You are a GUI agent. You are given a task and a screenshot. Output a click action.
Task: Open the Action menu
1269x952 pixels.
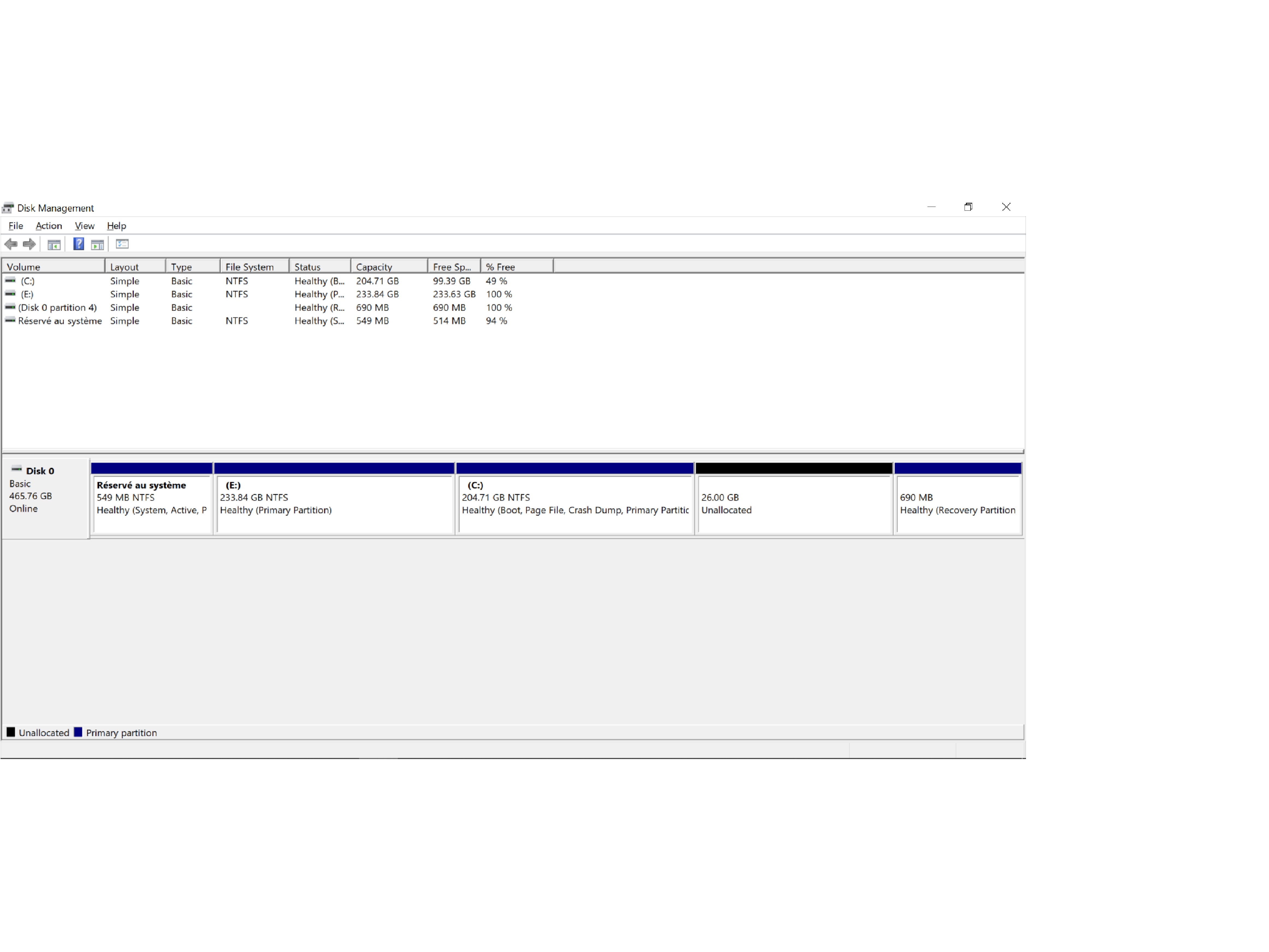(x=49, y=226)
